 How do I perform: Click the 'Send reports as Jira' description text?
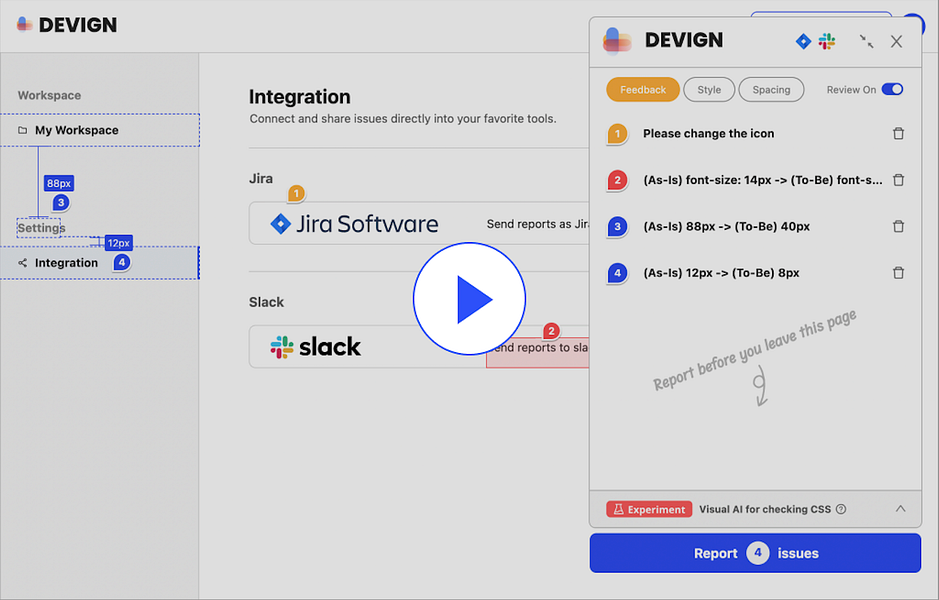(x=538, y=224)
